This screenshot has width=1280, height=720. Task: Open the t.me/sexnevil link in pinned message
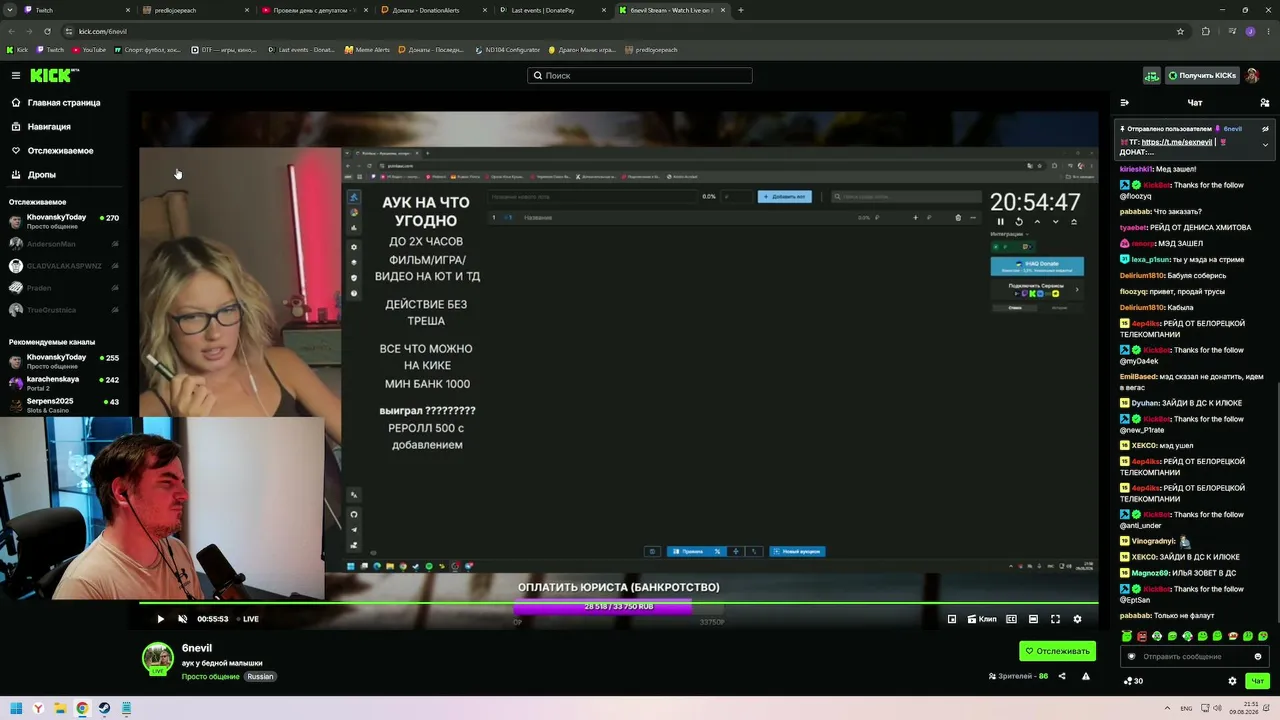tap(1177, 142)
